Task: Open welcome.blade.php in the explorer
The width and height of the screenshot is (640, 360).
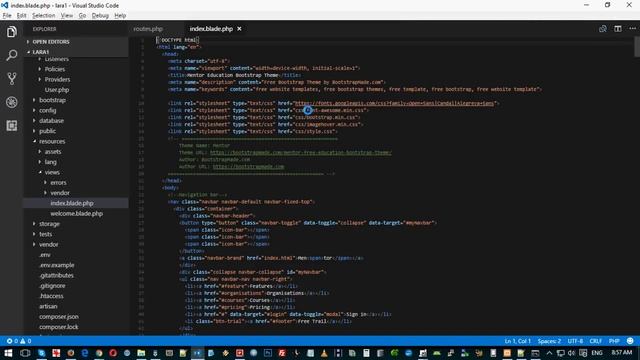Action: (76, 213)
